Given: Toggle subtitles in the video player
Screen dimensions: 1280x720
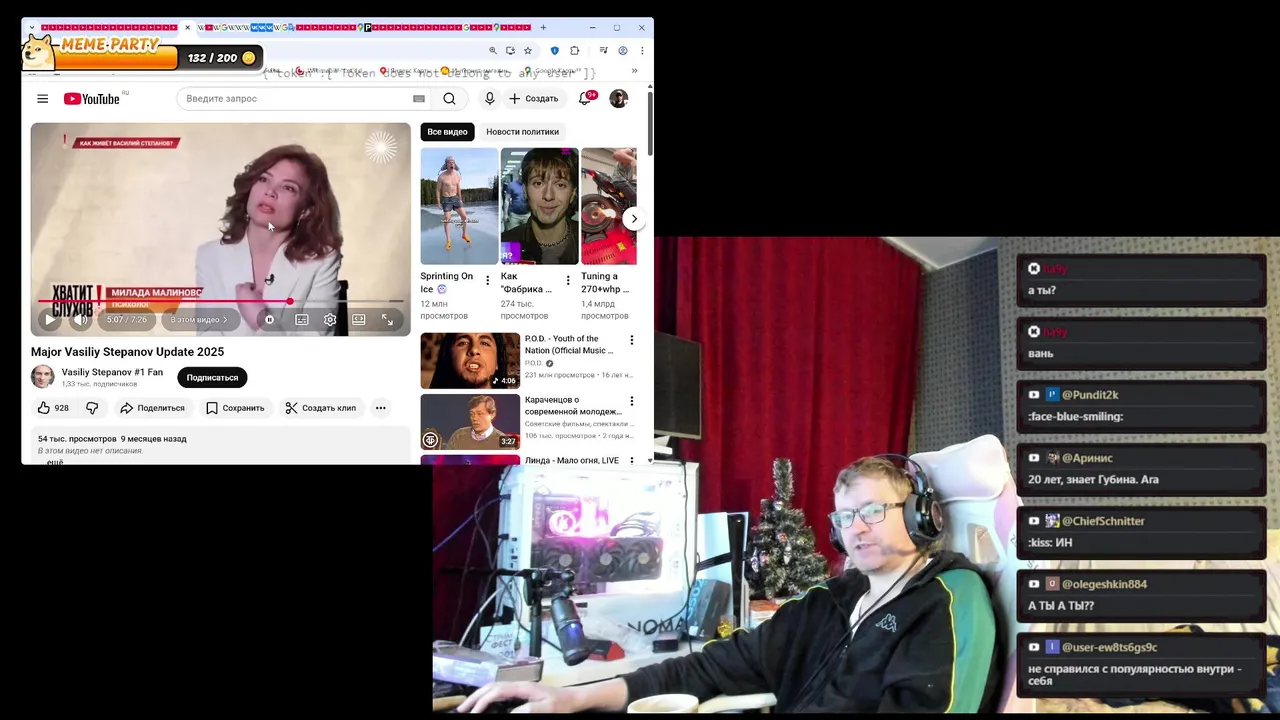Looking at the screenshot, I should click(x=301, y=319).
